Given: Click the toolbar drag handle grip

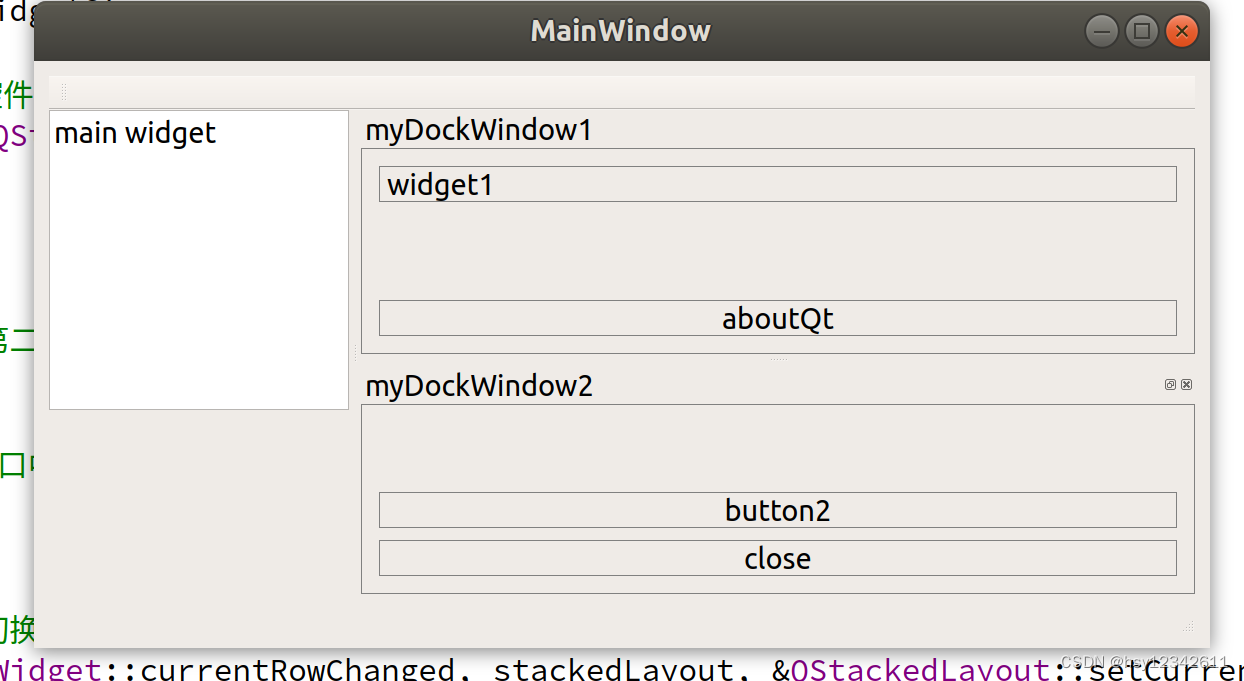Looking at the screenshot, I should pyautogui.click(x=64, y=92).
